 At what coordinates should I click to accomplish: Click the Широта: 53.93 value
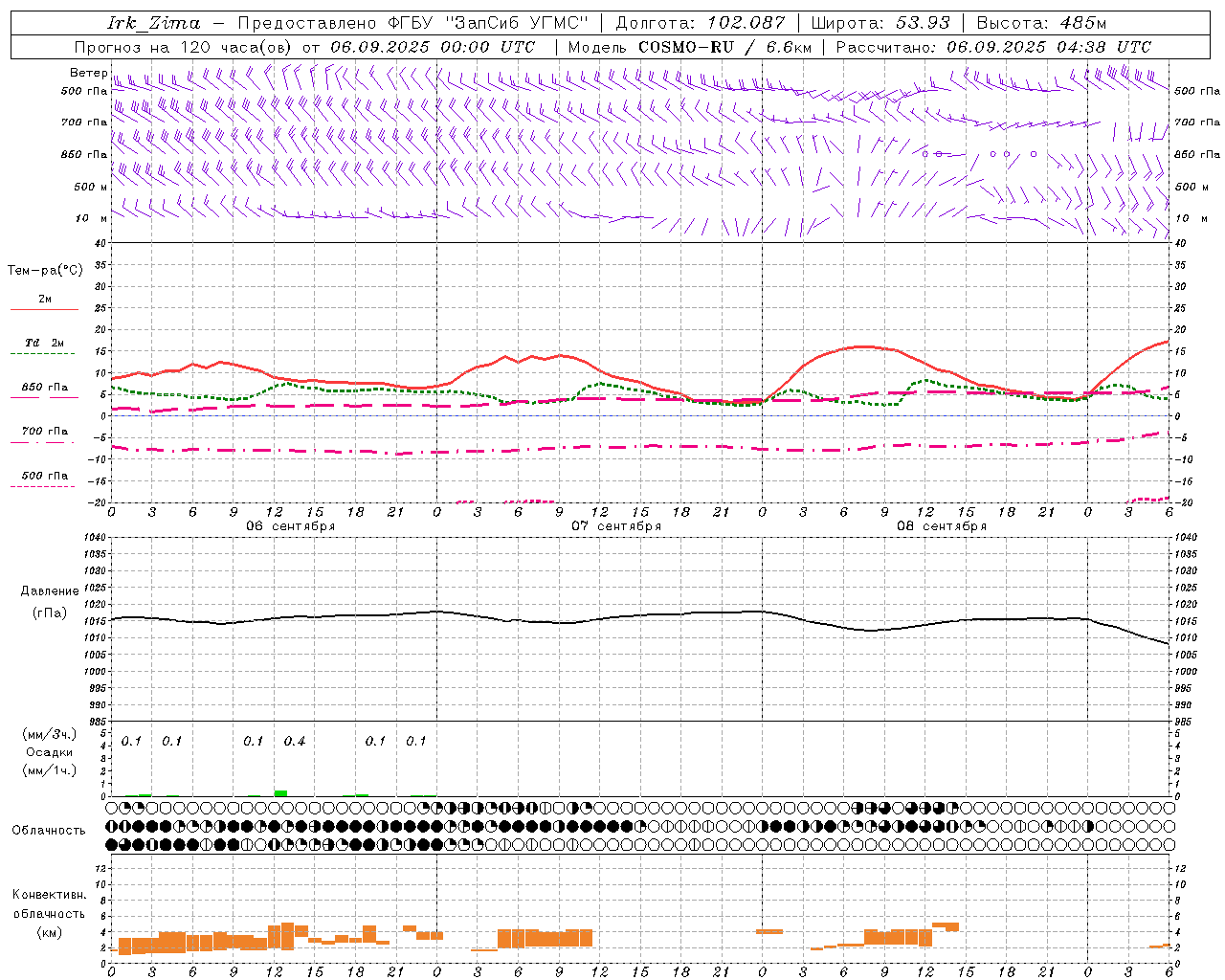pyautogui.click(x=880, y=23)
